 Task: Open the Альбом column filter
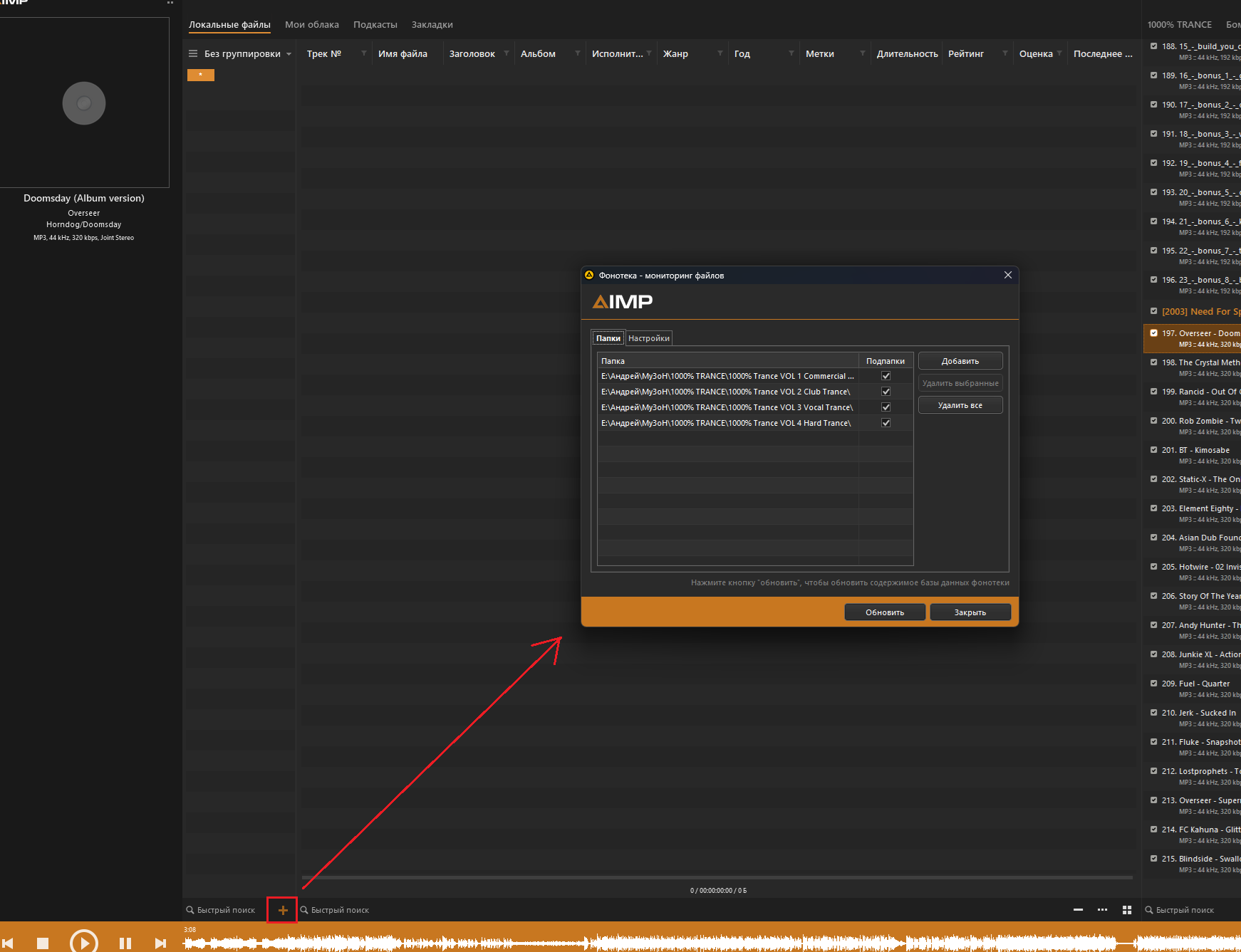tap(577, 54)
